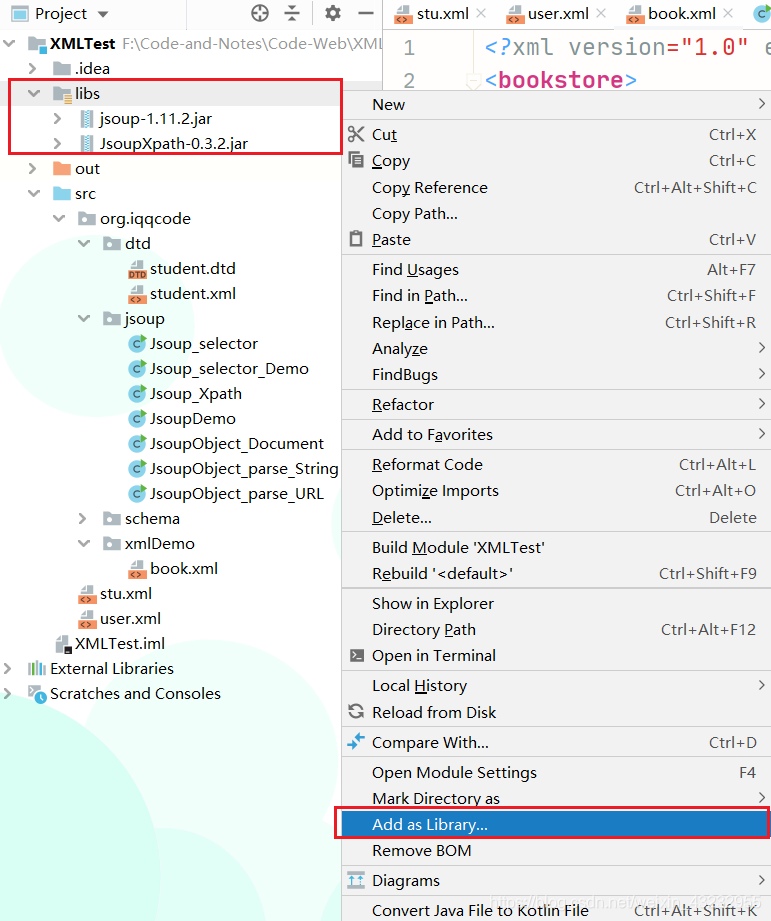Expand jsoup-1.11.2.jar node
This screenshot has height=921, width=771.
[57, 119]
